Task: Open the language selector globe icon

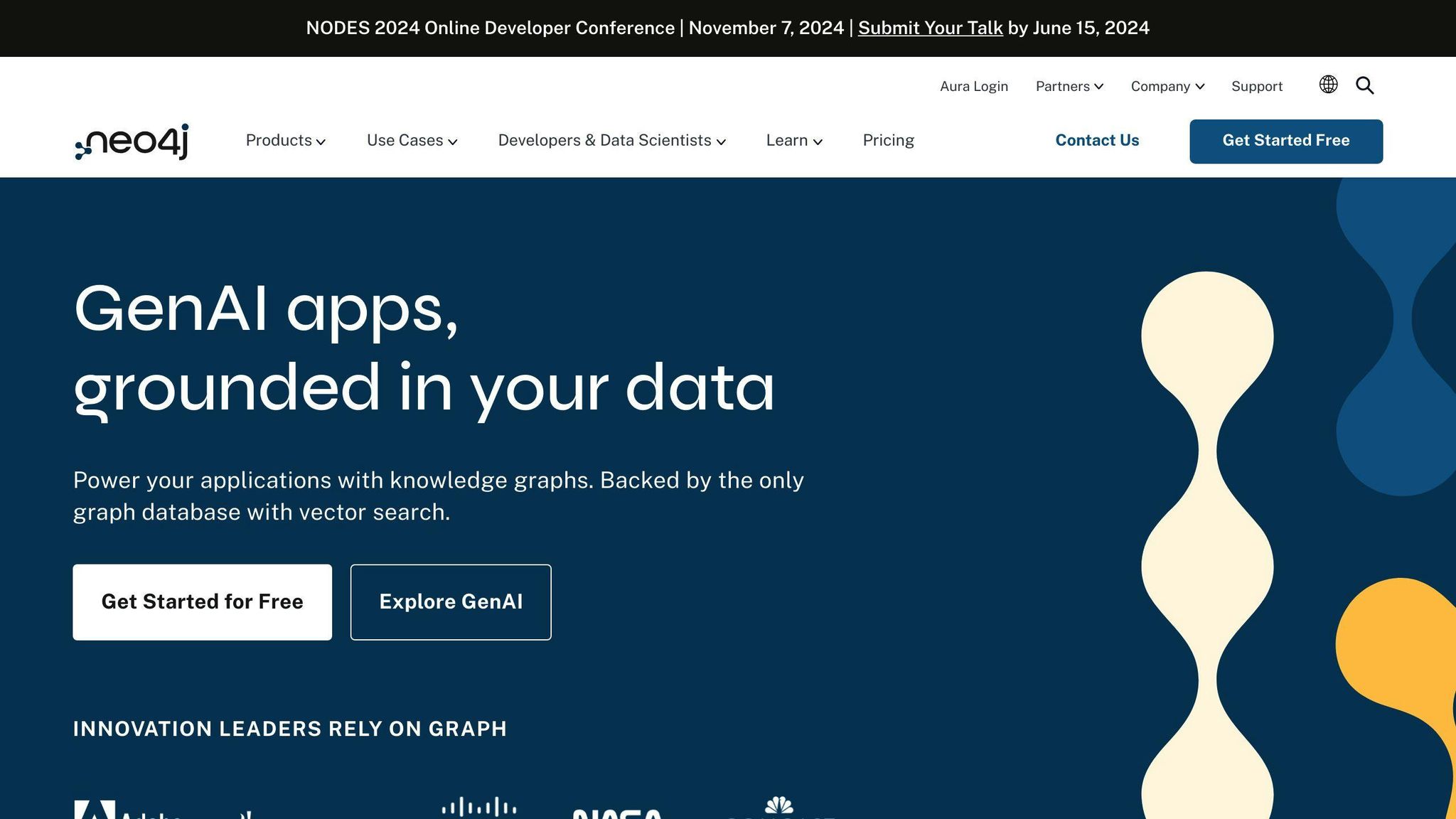Action: pos(1327,85)
